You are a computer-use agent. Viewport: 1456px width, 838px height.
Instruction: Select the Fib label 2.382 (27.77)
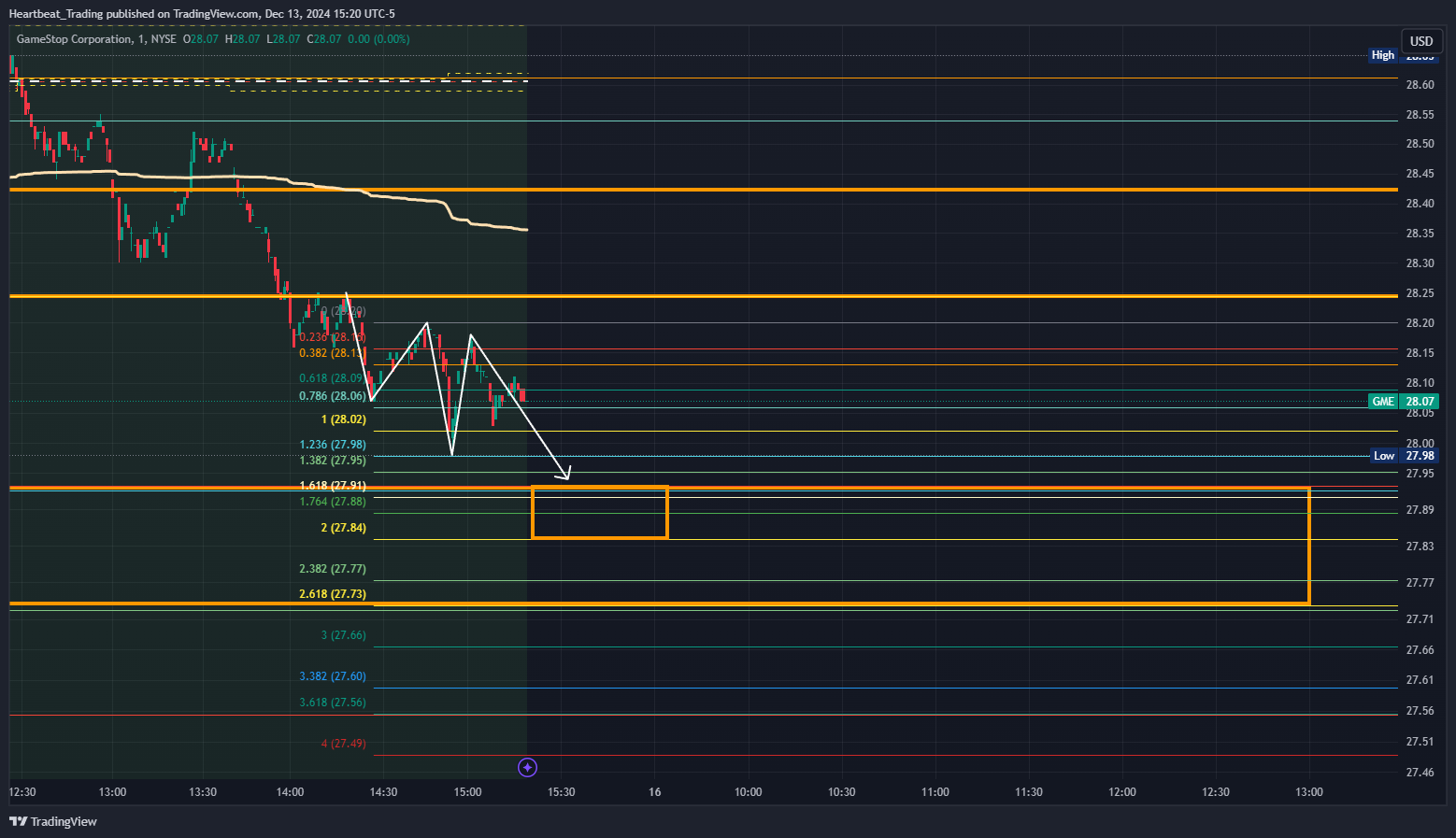pyautogui.click(x=333, y=569)
